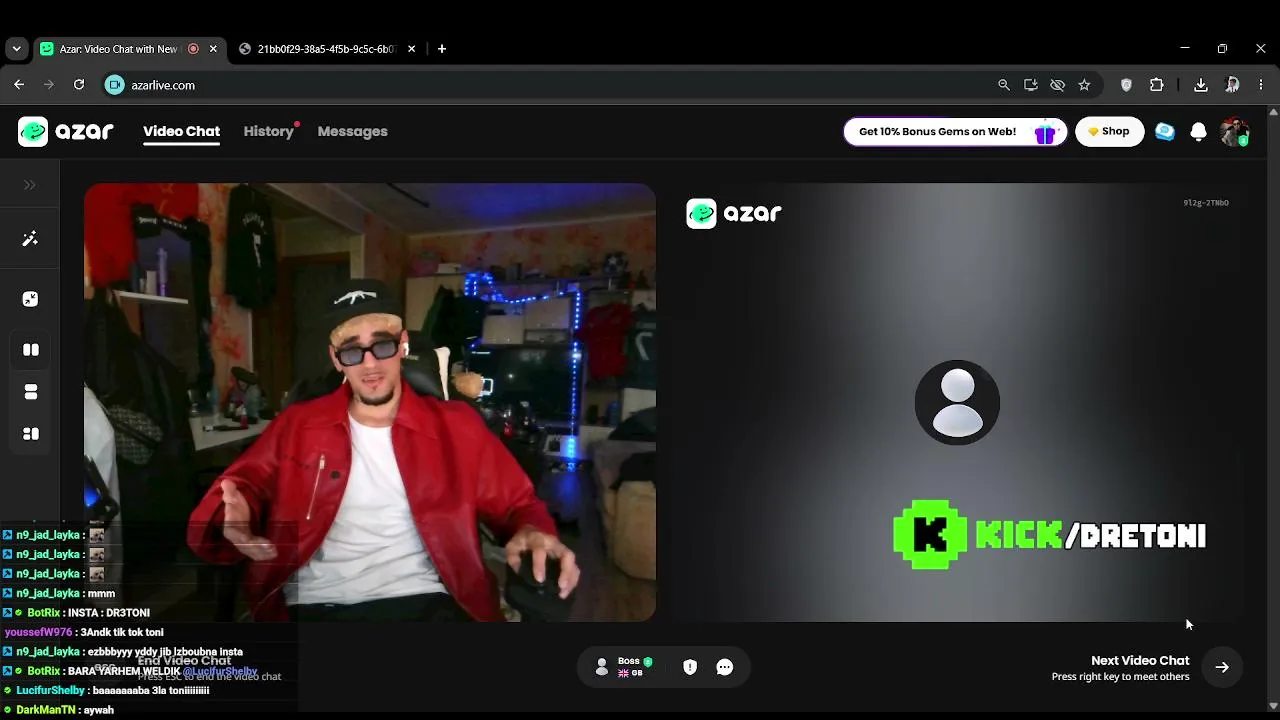
Task: Switch to the Video Chat tab
Action: [181, 131]
